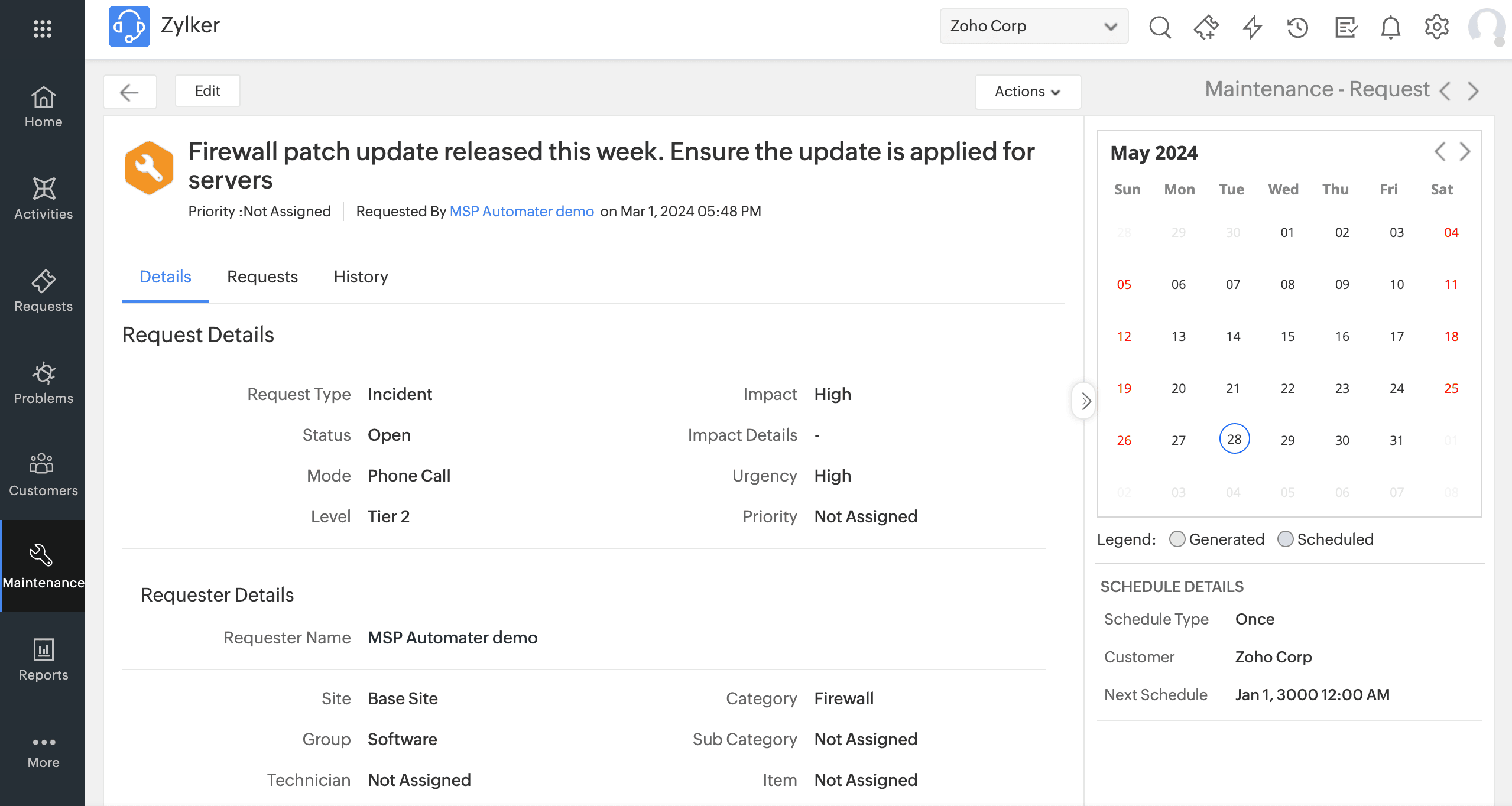
Task: Click the back arrow button
Action: click(129, 92)
